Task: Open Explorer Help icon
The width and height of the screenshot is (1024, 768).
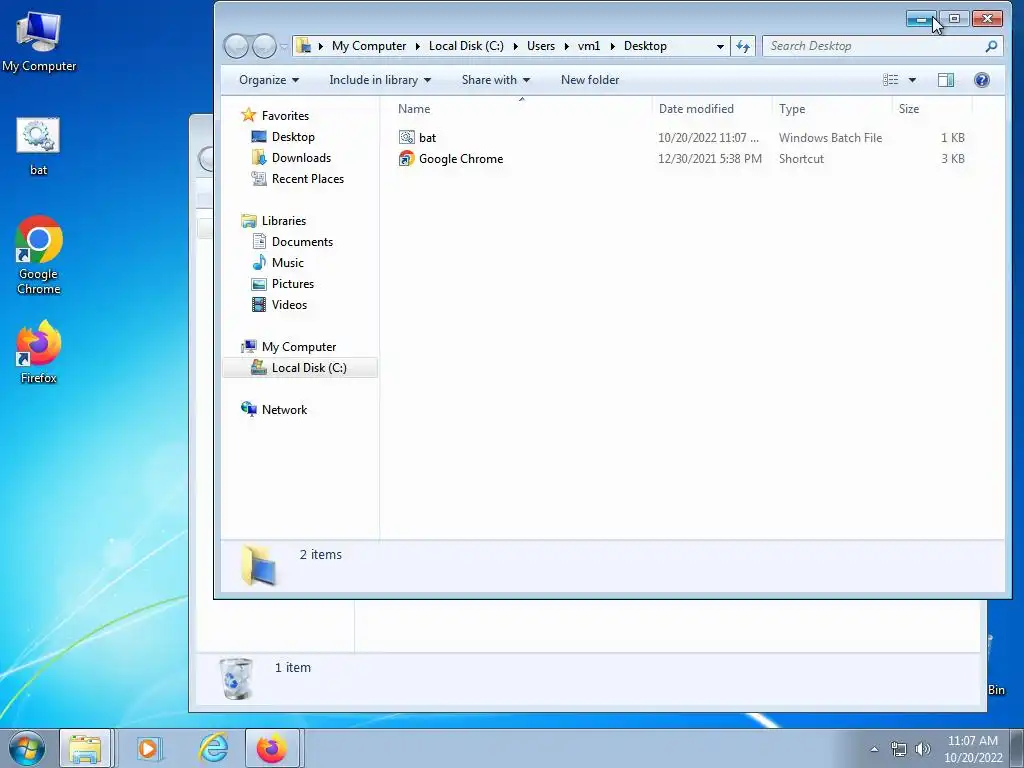Action: point(982,80)
